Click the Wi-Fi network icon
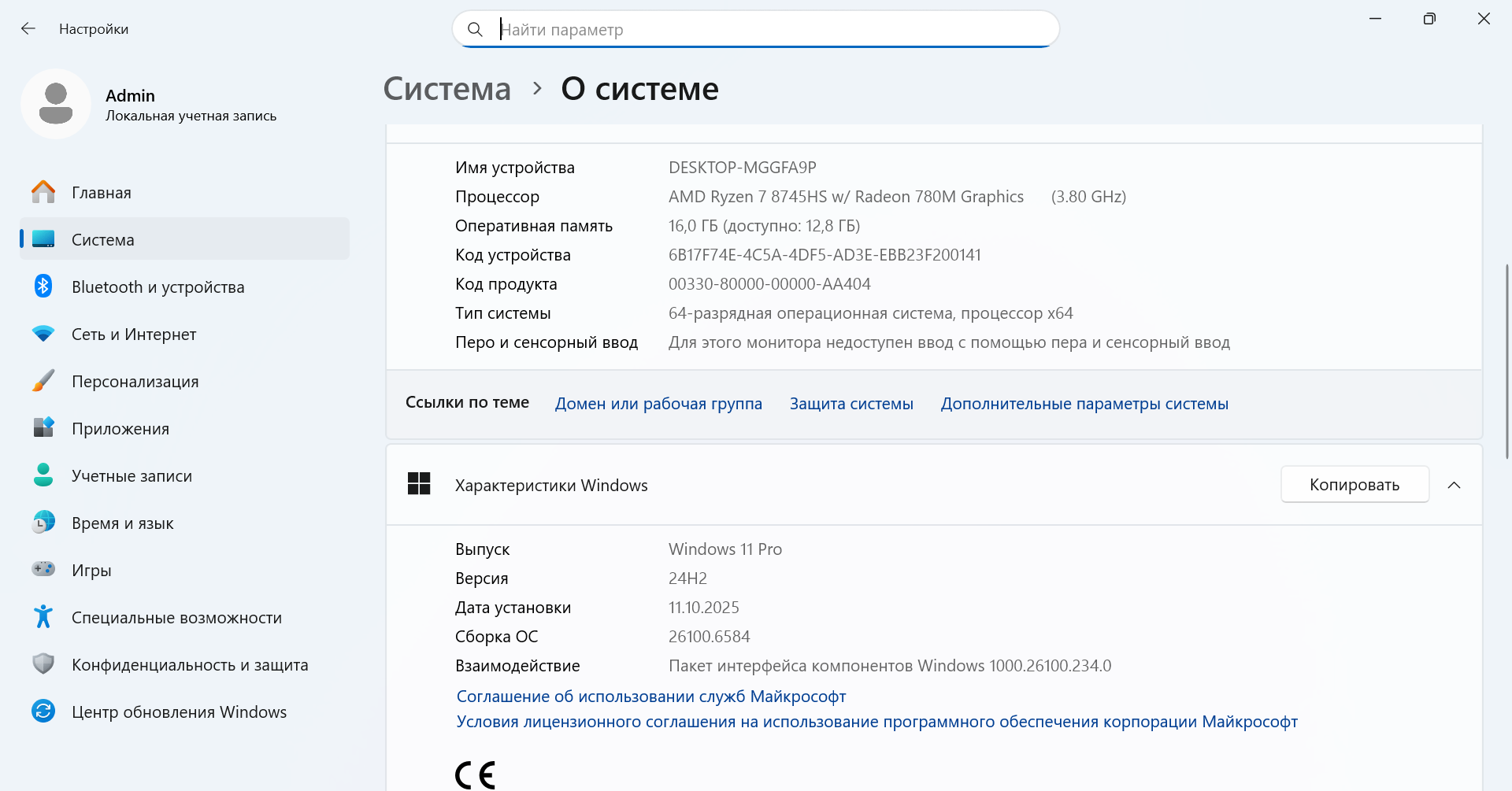The width and height of the screenshot is (1512, 791). [43, 334]
